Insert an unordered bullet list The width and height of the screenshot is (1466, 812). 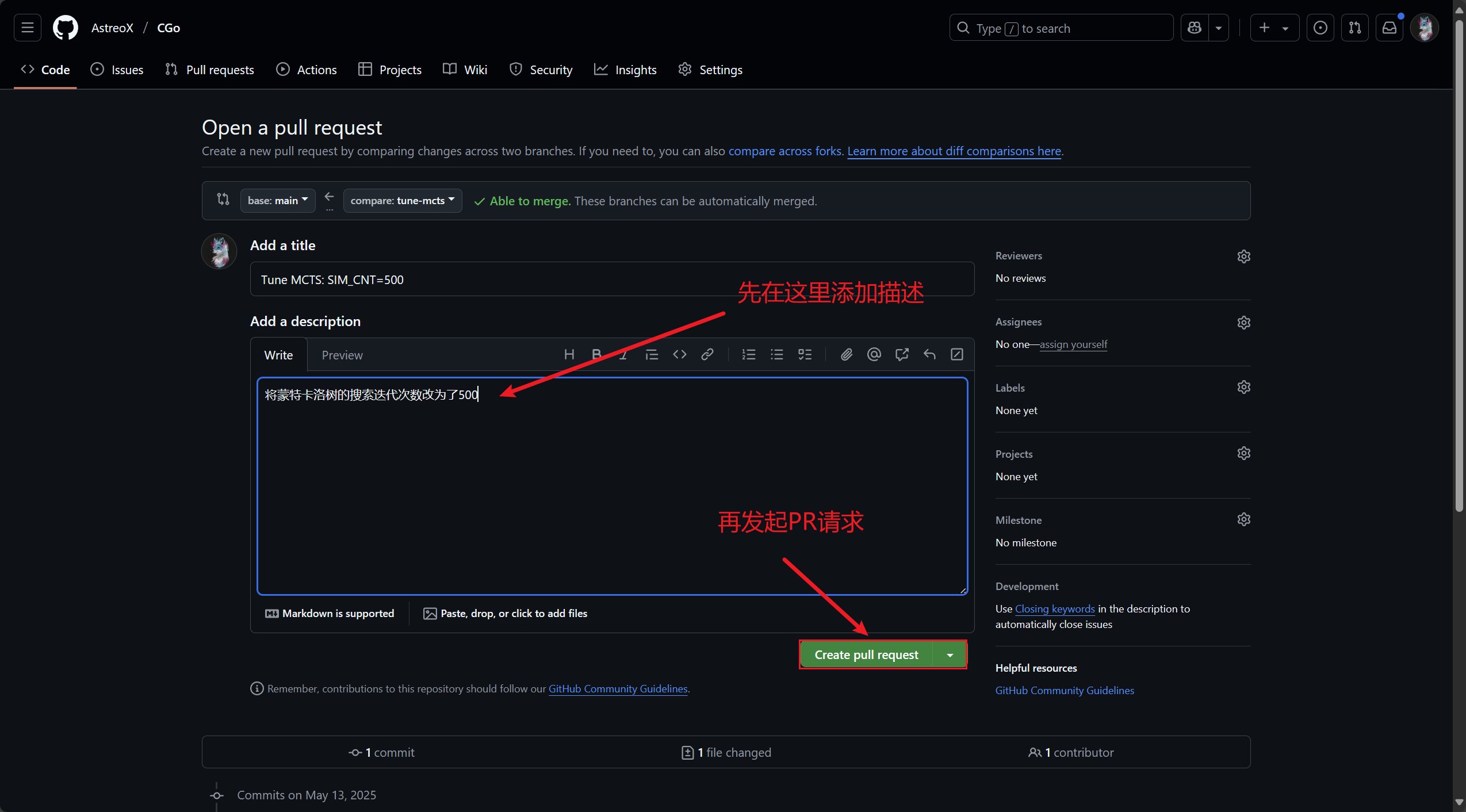click(x=777, y=354)
